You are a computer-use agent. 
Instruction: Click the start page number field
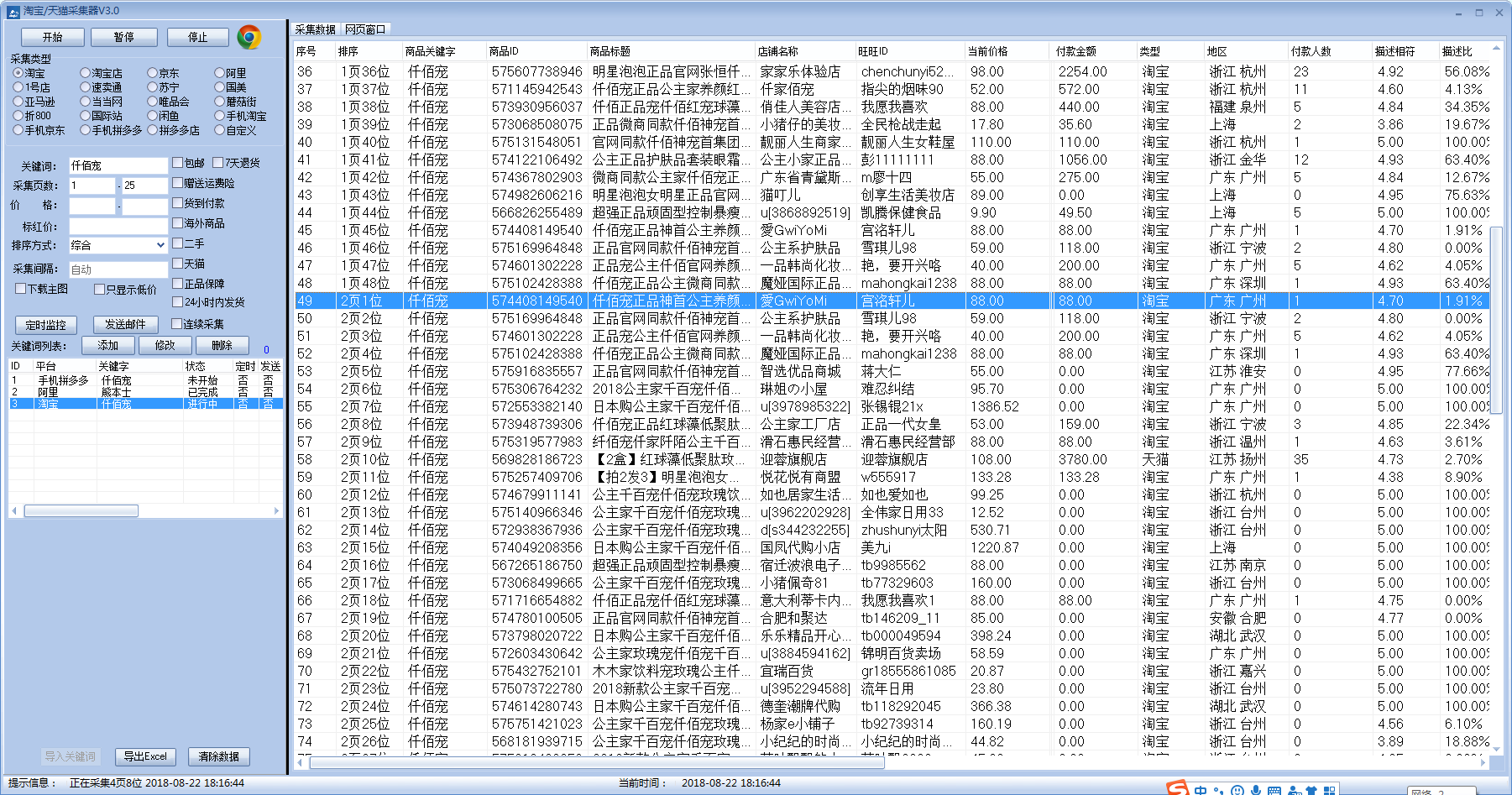(92, 186)
